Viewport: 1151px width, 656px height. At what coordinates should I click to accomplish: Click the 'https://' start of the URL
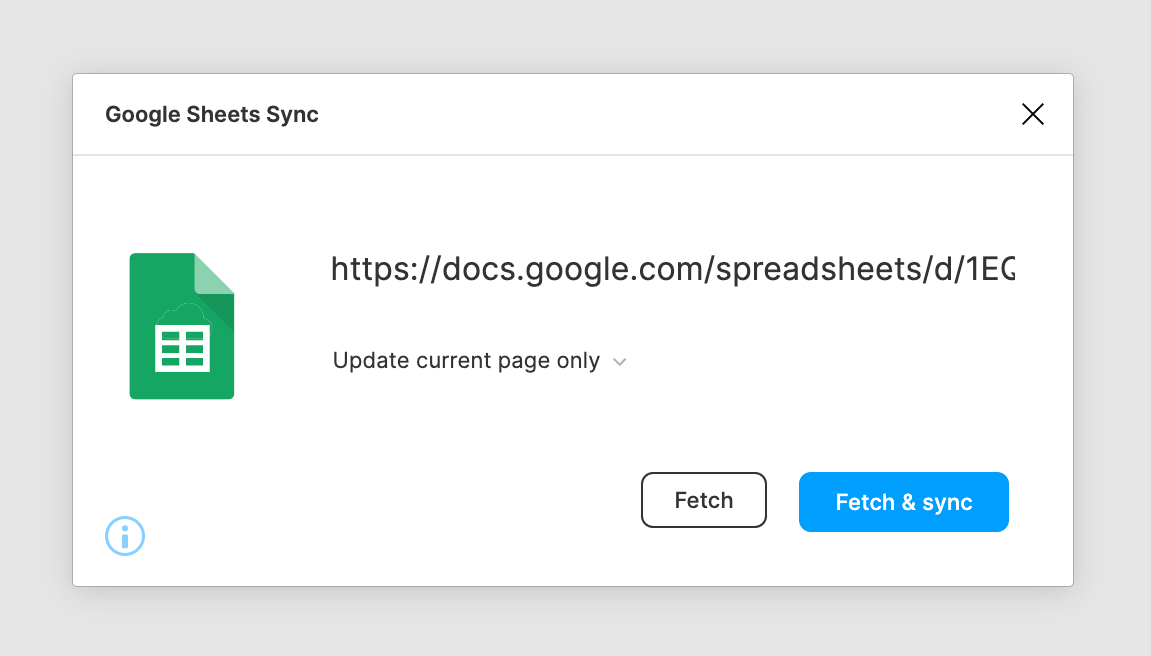point(385,269)
